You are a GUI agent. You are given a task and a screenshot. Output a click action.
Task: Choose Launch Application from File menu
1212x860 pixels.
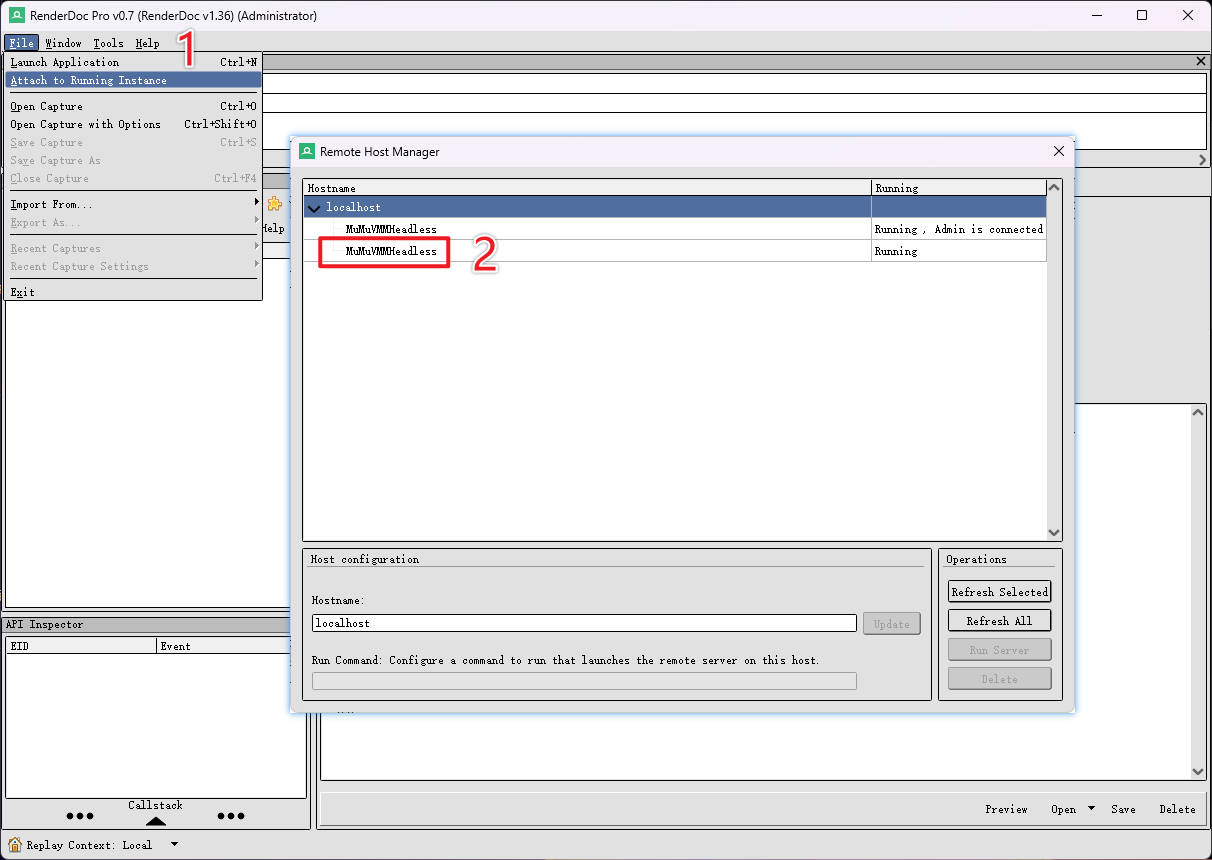[132, 62]
